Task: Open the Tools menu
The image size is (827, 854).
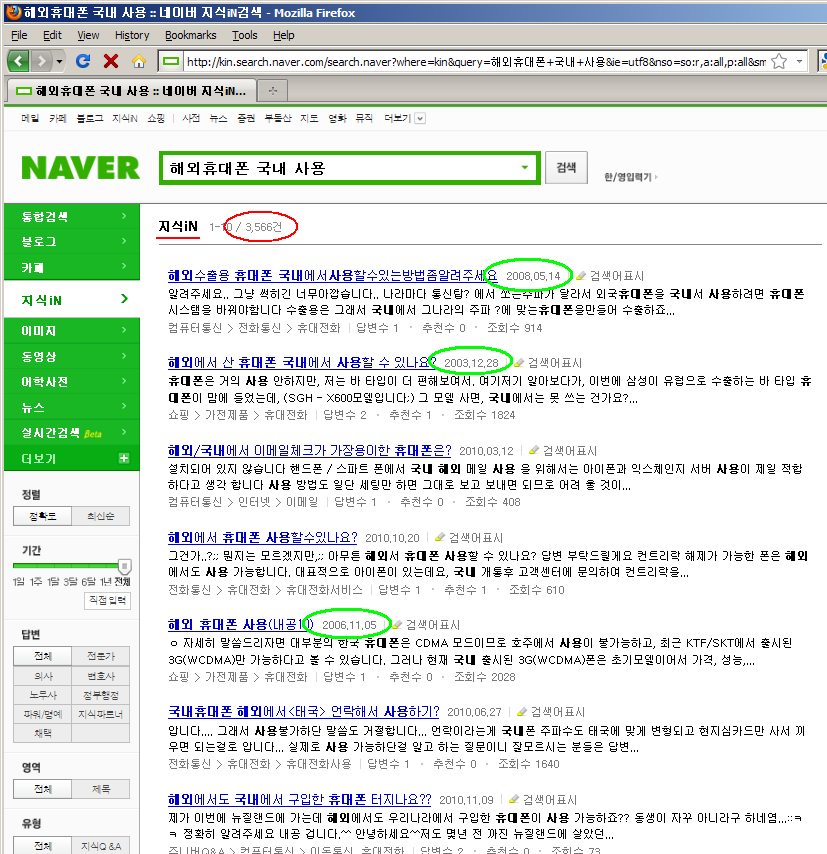Action: (245, 35)
